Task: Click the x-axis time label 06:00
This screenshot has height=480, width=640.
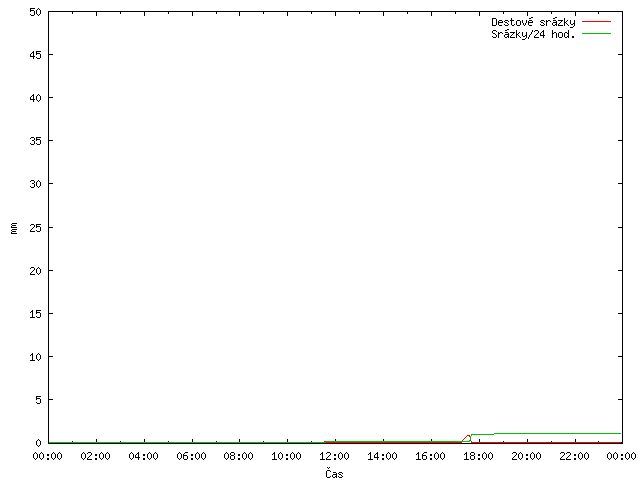Action: [191, 456]
